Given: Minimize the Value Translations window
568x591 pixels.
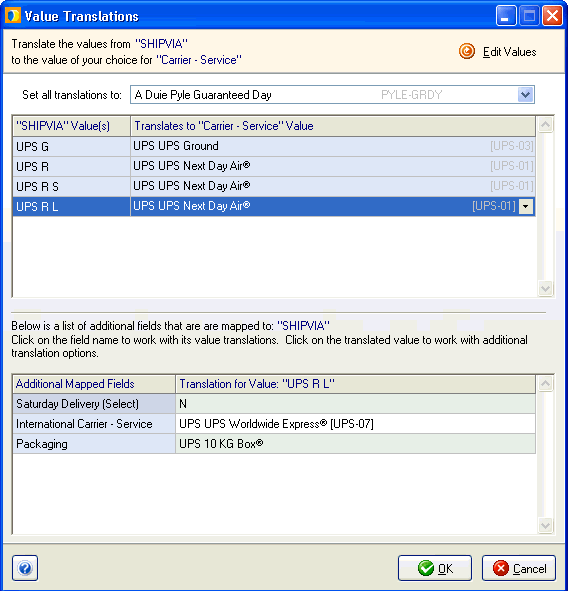Looking at the screenshot, I should click(505, 16).
